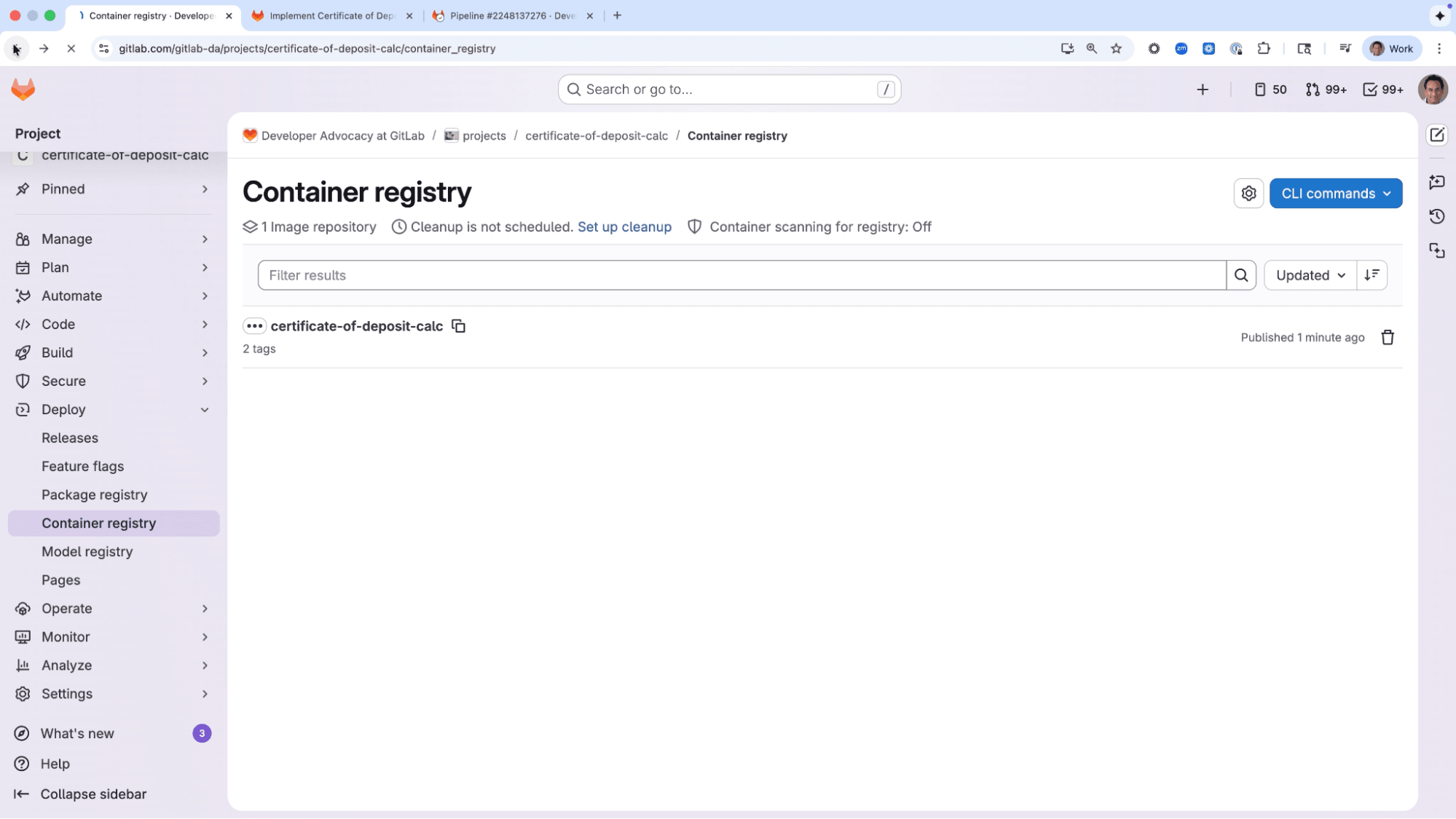The height and width of the screenshot is (819, 1456).
Task: Click the Set up cleanup link
Action: pyautogui.click(x=624, y=226)
